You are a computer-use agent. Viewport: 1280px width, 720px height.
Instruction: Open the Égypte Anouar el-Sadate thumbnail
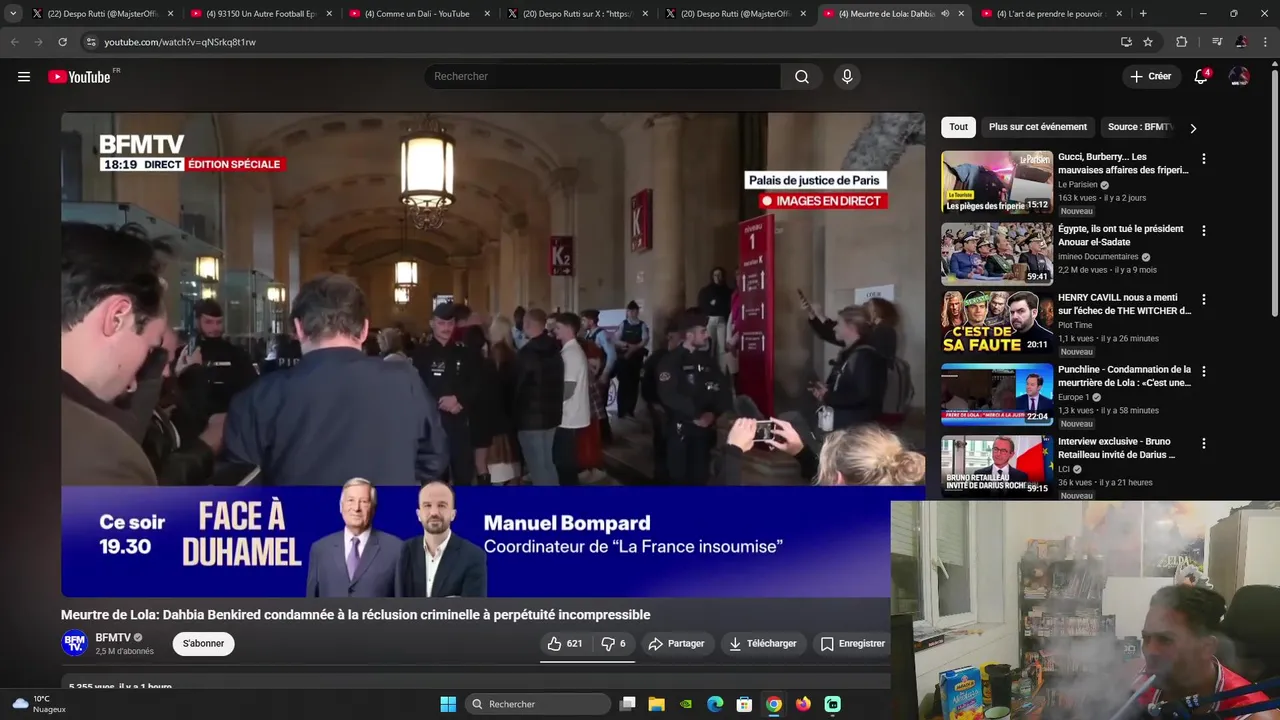(x=996, y=254)
